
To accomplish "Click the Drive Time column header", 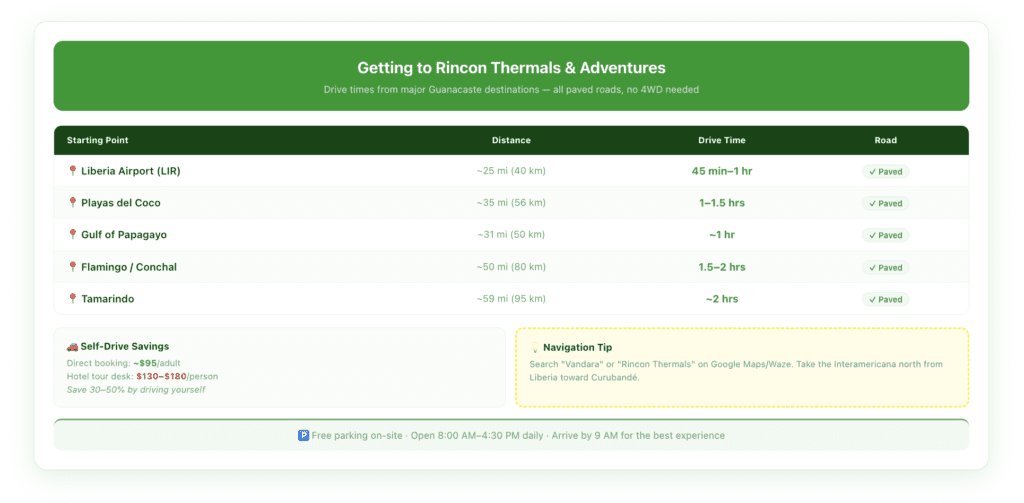I will (721, 140).
